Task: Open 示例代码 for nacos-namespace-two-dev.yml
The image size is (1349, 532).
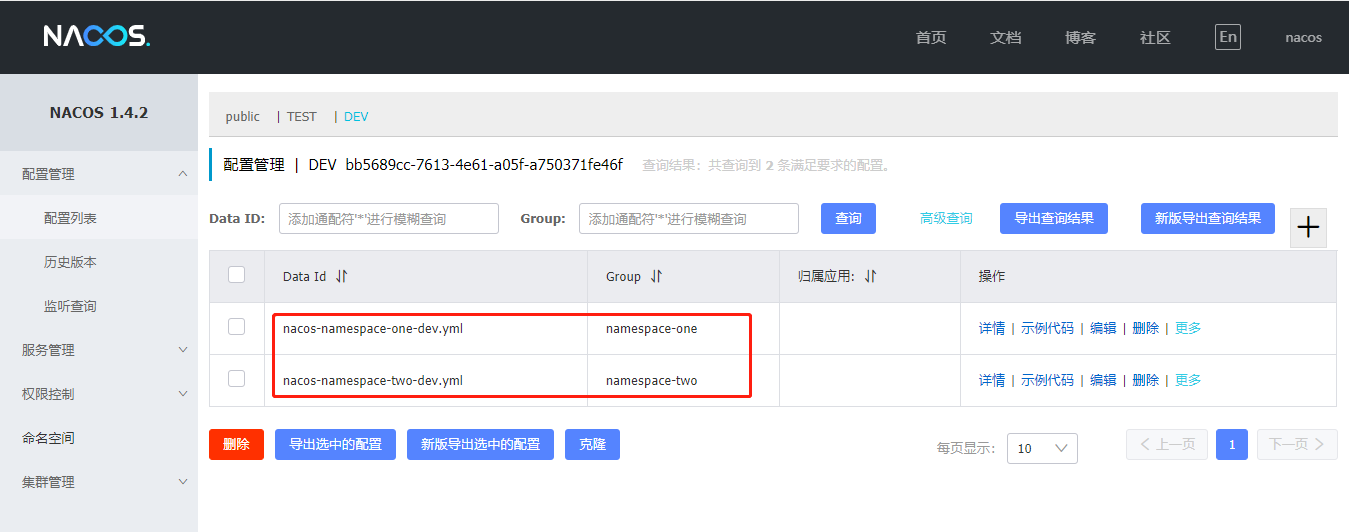Action: click(x=1047, y=380)
